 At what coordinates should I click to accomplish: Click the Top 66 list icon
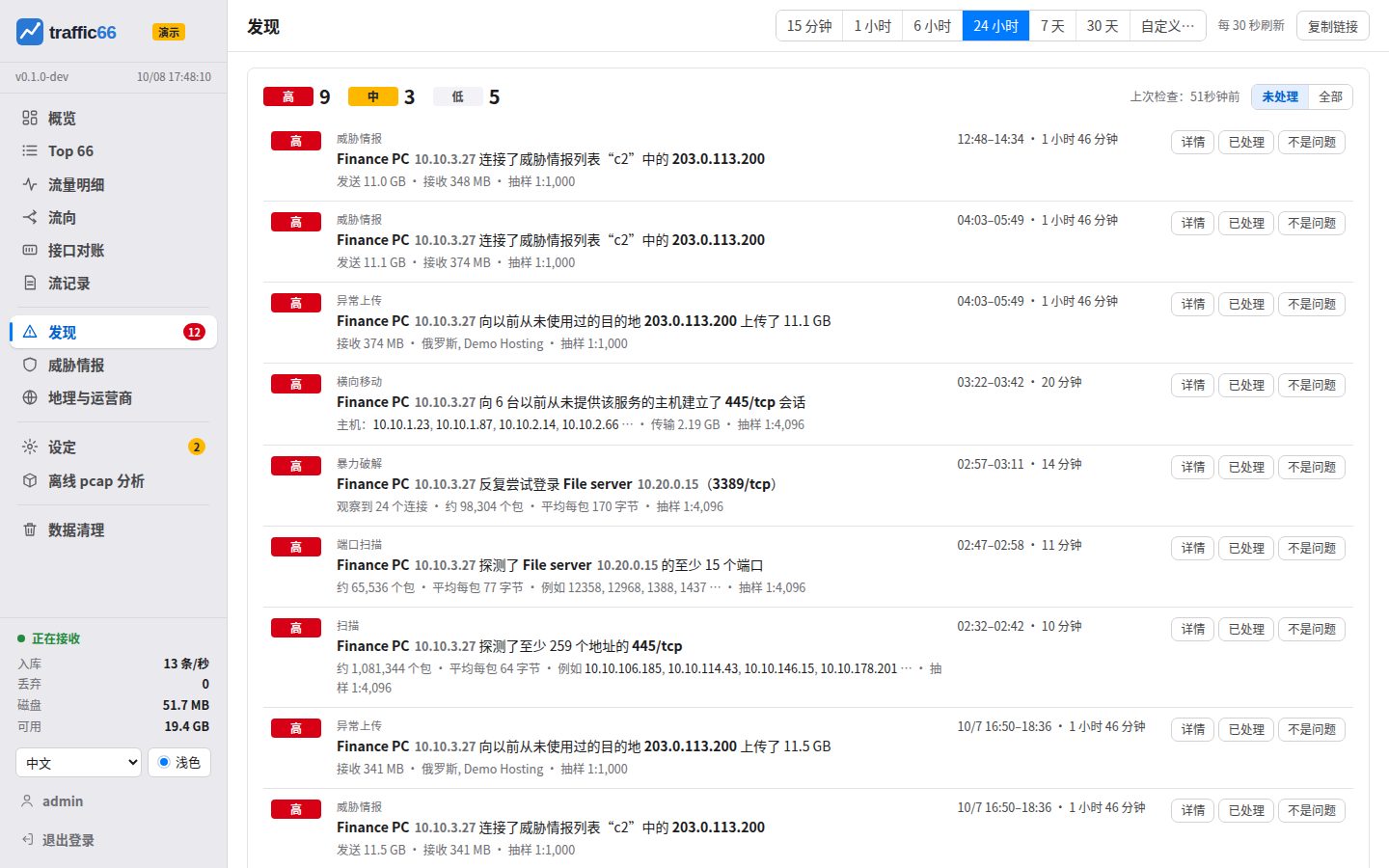30,150
